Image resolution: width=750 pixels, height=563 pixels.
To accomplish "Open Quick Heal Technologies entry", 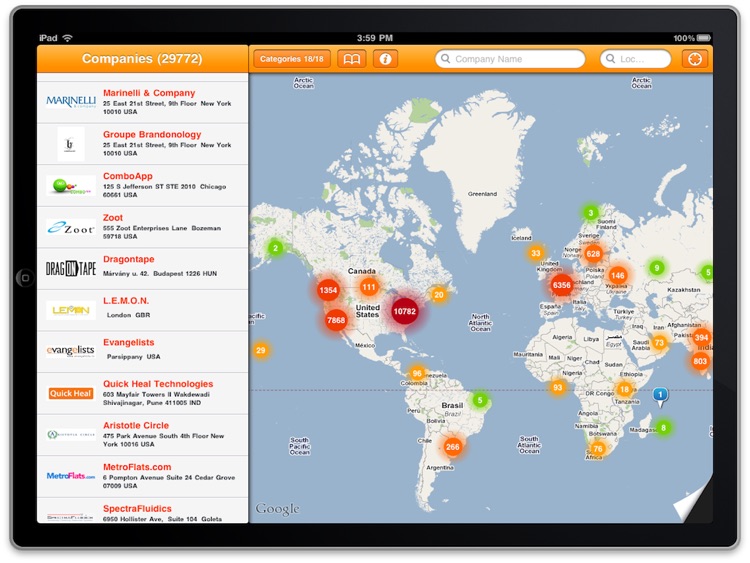I will pyautogui.click(x=143, y=394).
